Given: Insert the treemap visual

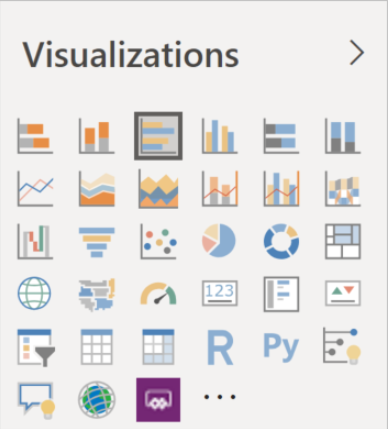Looking at the screenshot, I should pos(343,242).
